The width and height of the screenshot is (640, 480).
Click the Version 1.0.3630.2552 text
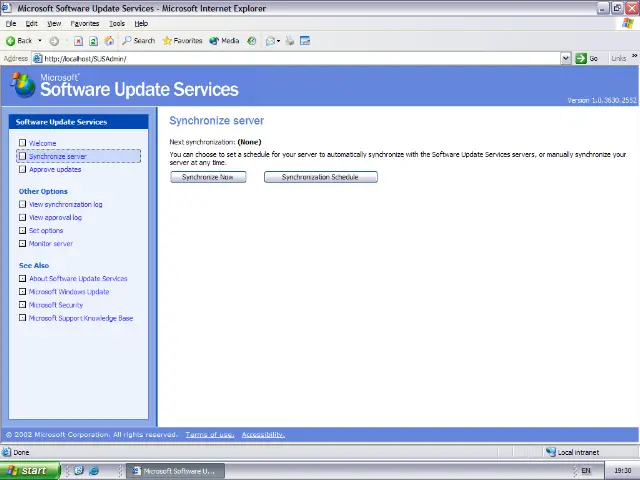point(602,100)
